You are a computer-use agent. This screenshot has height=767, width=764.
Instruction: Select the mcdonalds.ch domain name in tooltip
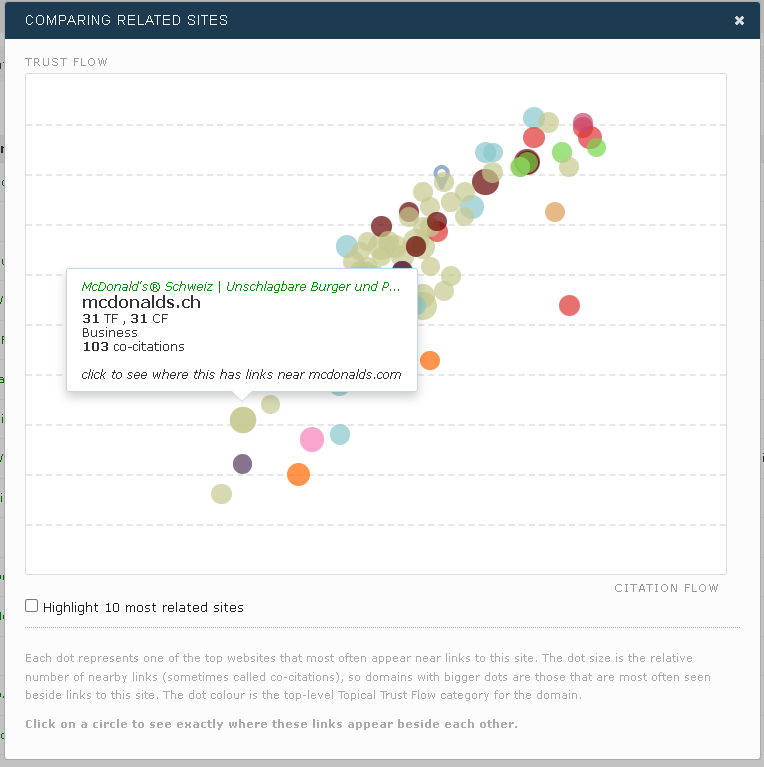(x=141, y=302)
